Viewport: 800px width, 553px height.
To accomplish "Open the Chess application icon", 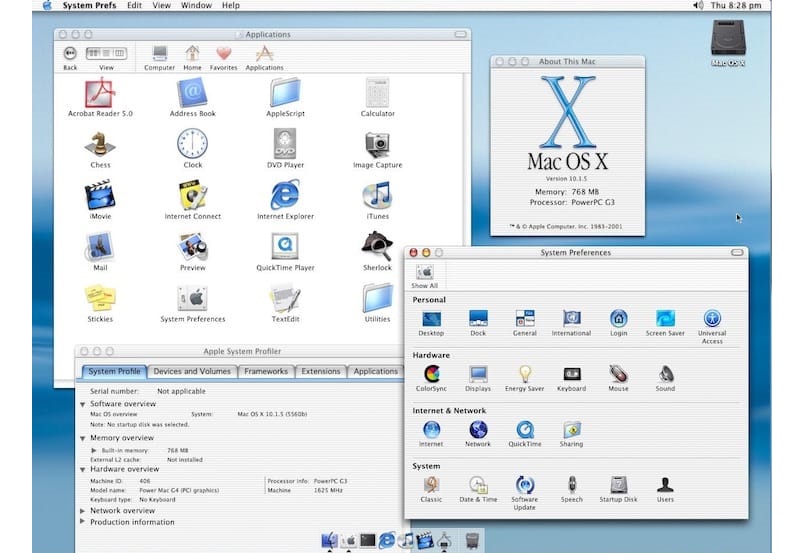I will pyautogui.click(x=100, y=143).
